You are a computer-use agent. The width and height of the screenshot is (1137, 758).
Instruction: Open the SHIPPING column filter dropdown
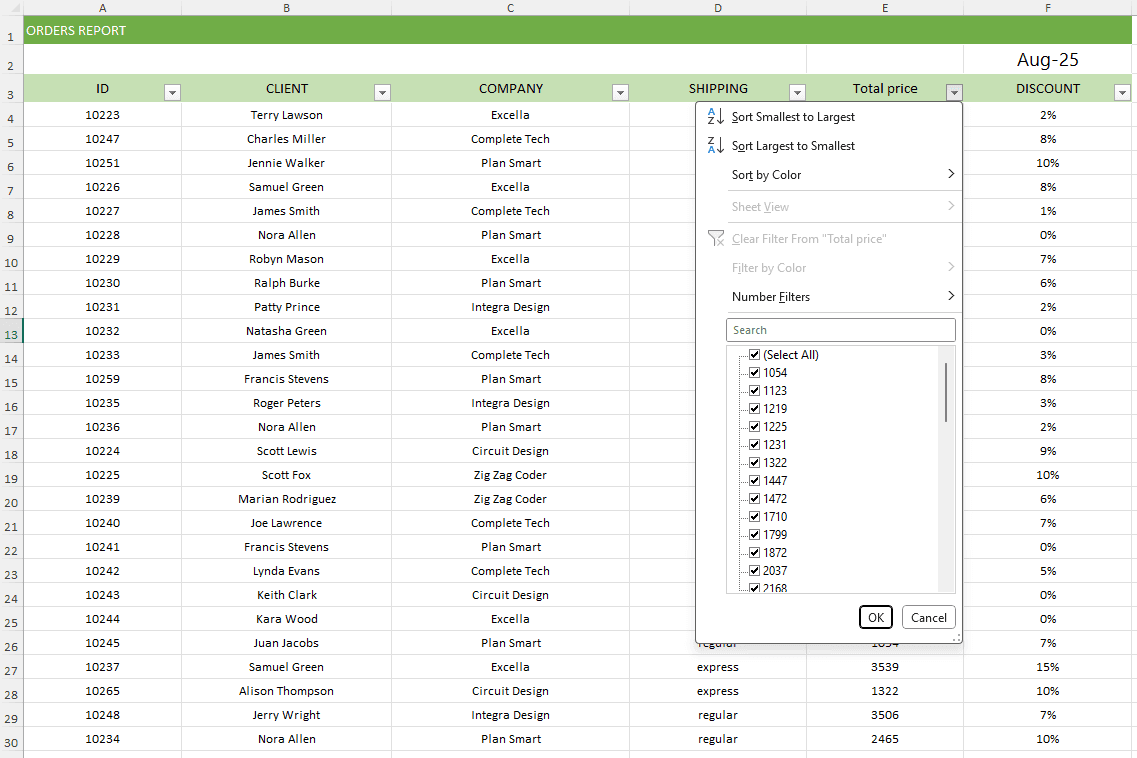(x=797, y=92)
